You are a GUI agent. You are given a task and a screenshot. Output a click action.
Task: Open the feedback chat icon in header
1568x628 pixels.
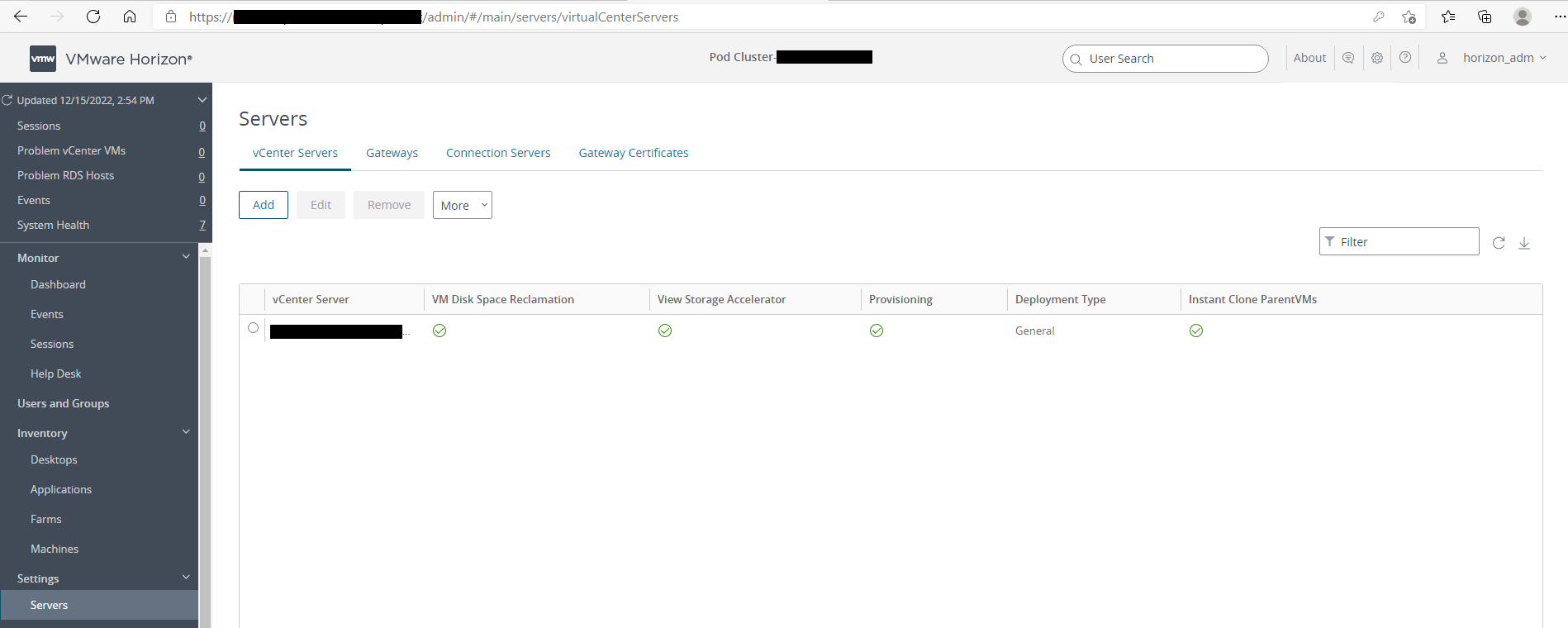tap(1348, 58)
